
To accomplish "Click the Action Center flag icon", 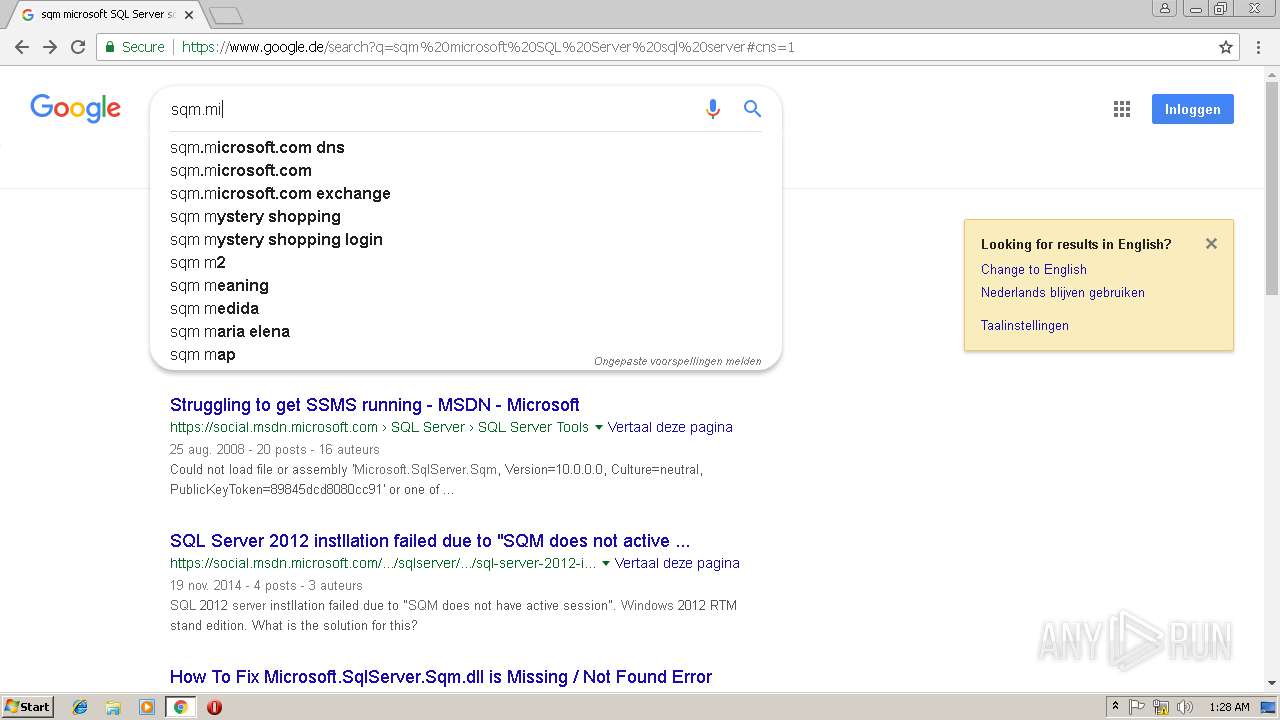I will tap(1137, 707).
